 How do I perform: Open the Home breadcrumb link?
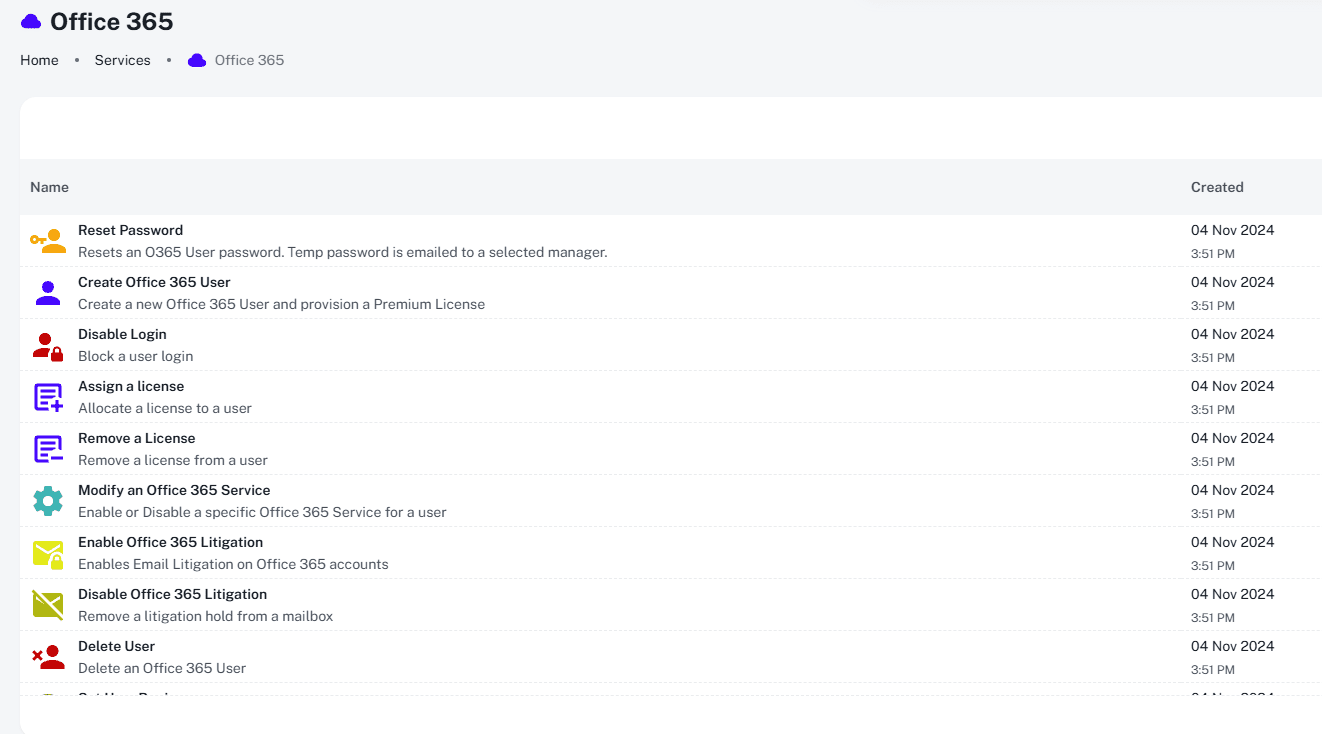point(39,60)
